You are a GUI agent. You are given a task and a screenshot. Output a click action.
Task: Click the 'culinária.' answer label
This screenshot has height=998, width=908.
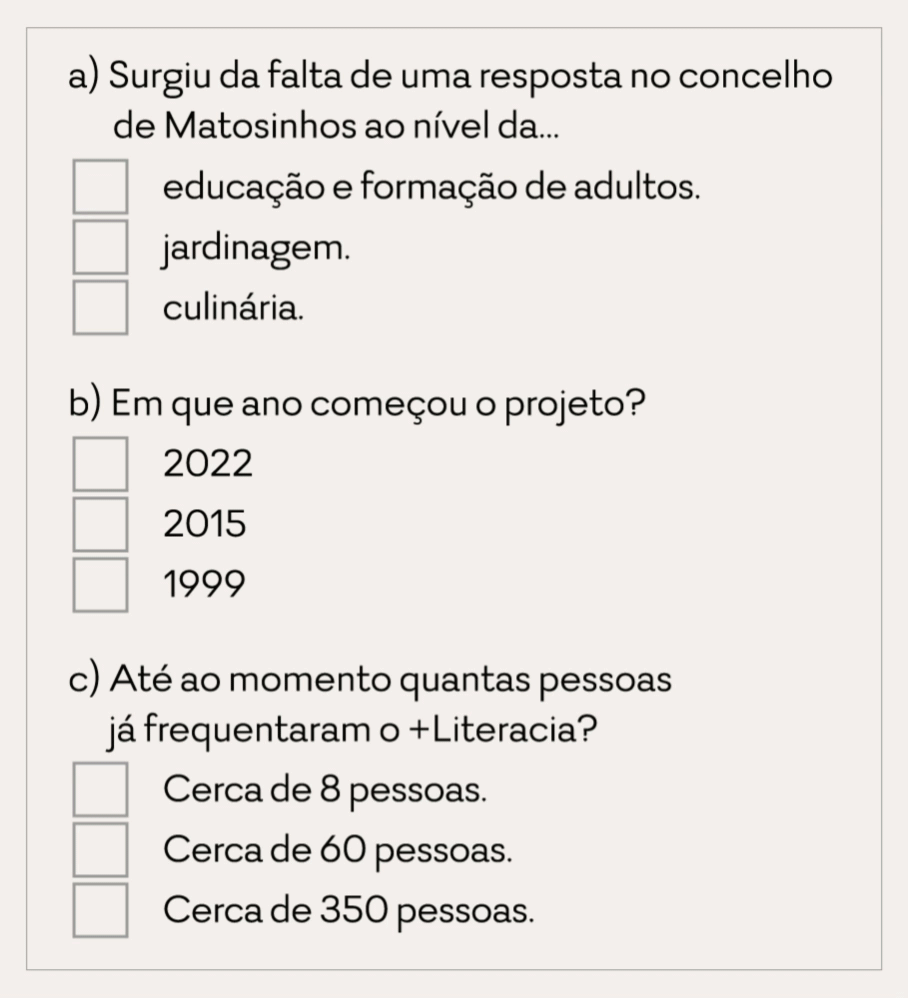point(234,307)
